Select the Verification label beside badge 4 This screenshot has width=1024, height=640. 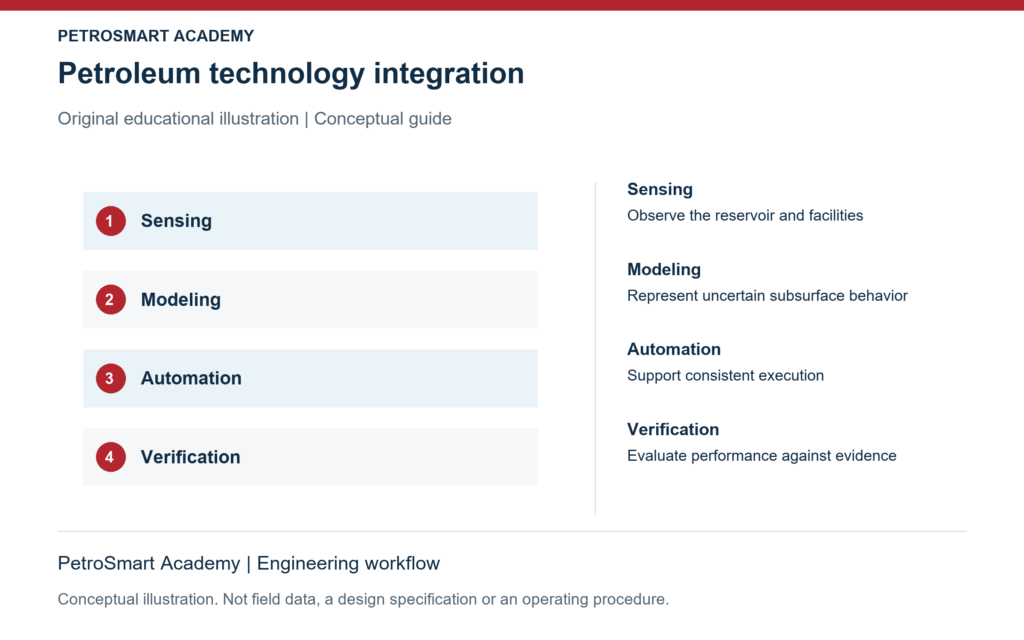(191, 457)
